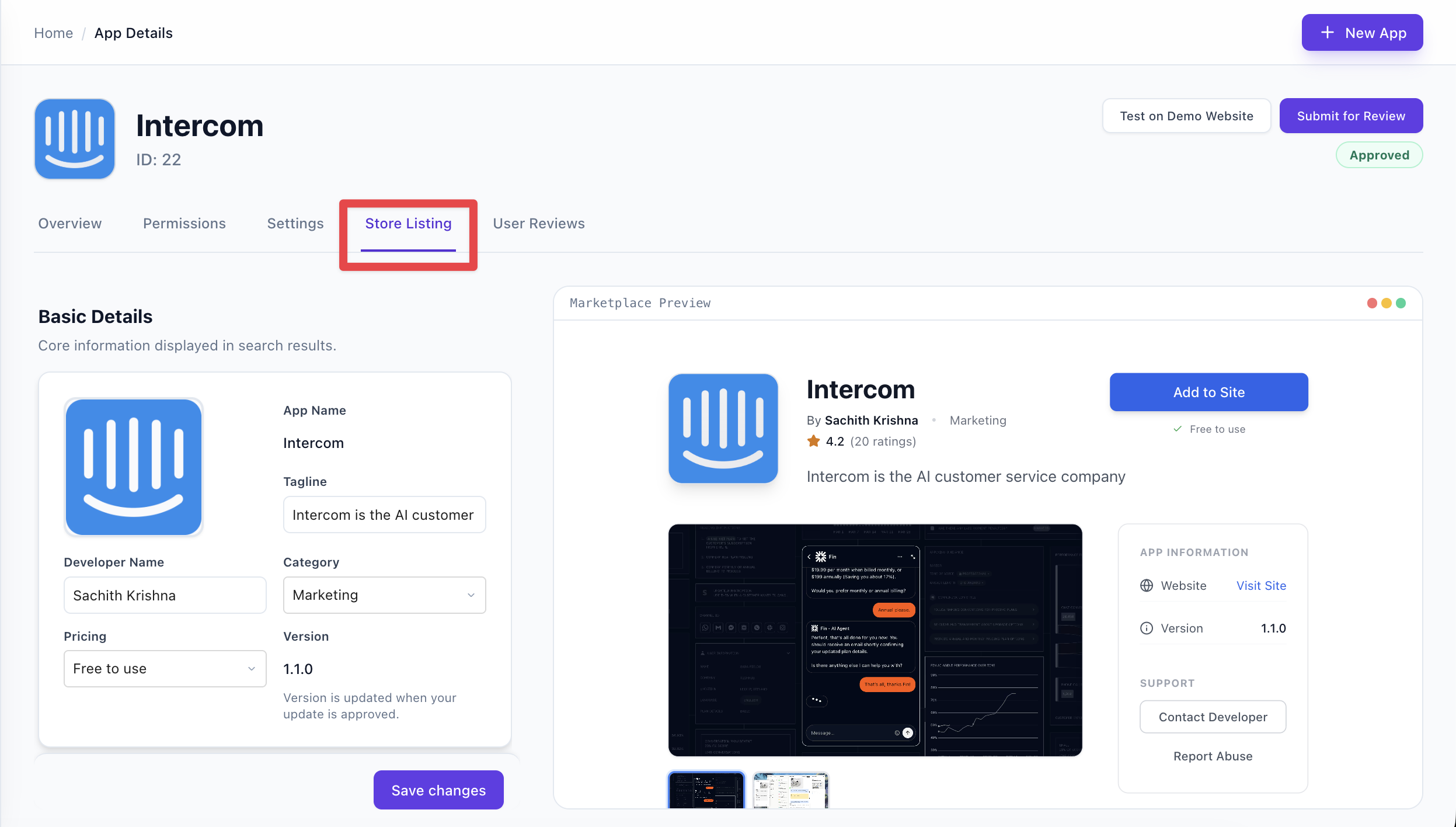1456x827 pixels.
Task: Open the Pricing dropdown showing Free to use
Action: pyautogui.click(x=165, y=668)
